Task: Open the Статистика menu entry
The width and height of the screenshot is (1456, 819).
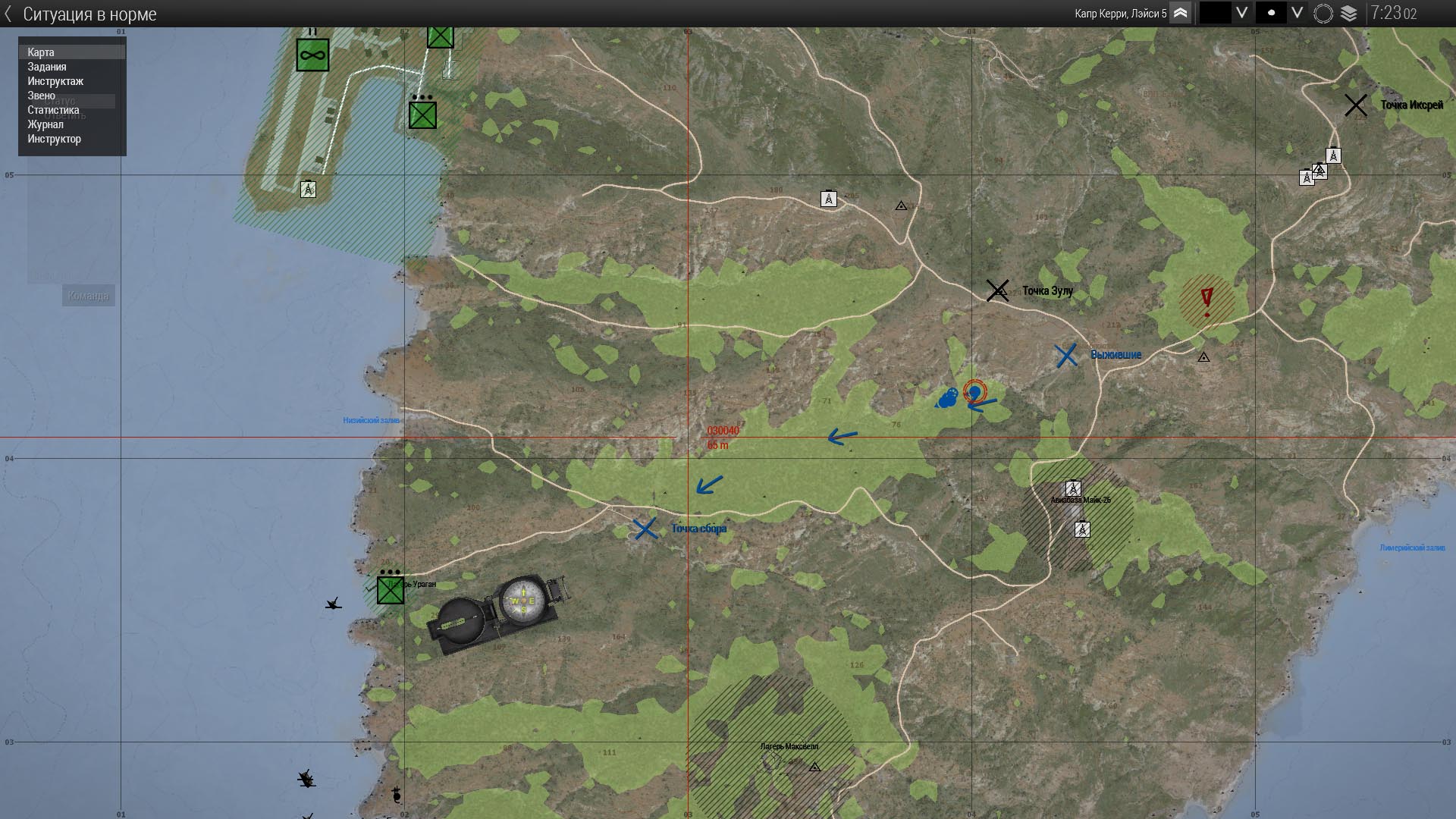Action: [x=72, y=110]
